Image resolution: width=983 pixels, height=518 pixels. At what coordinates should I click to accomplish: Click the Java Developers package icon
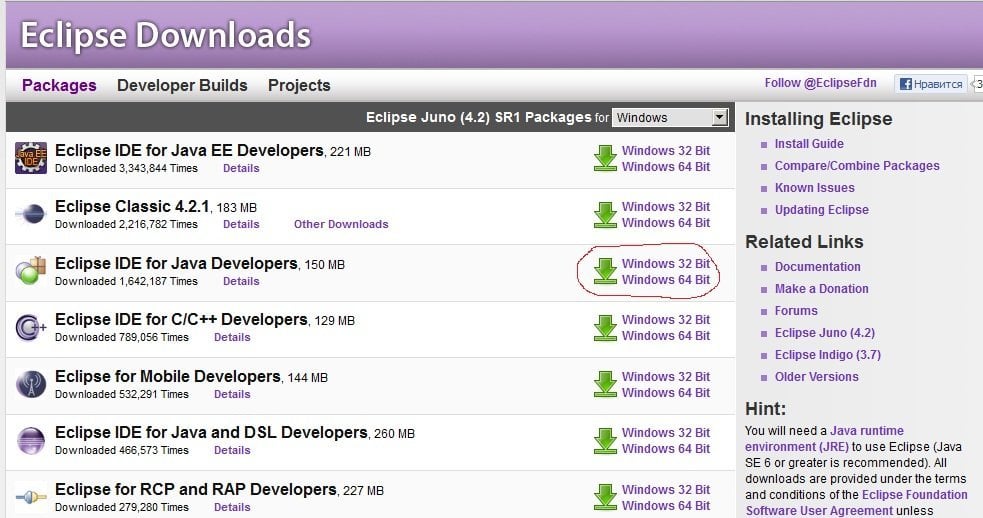coord(31,271)
